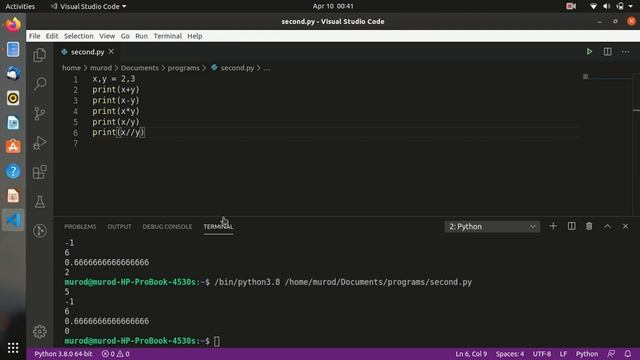The width and height of the screenshot is (640, 360).
Task: Change indentation via 'Spaces: 4'
Action: [x=510, y=354]
